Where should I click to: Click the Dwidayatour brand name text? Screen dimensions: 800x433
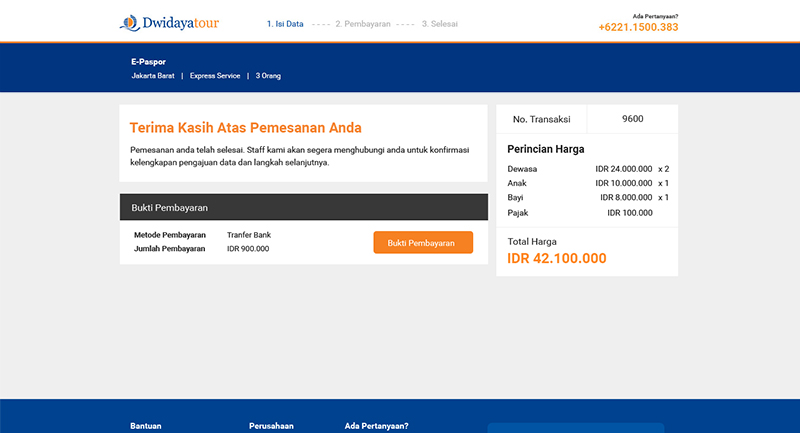pyautogui.click(x=181, y=23)
